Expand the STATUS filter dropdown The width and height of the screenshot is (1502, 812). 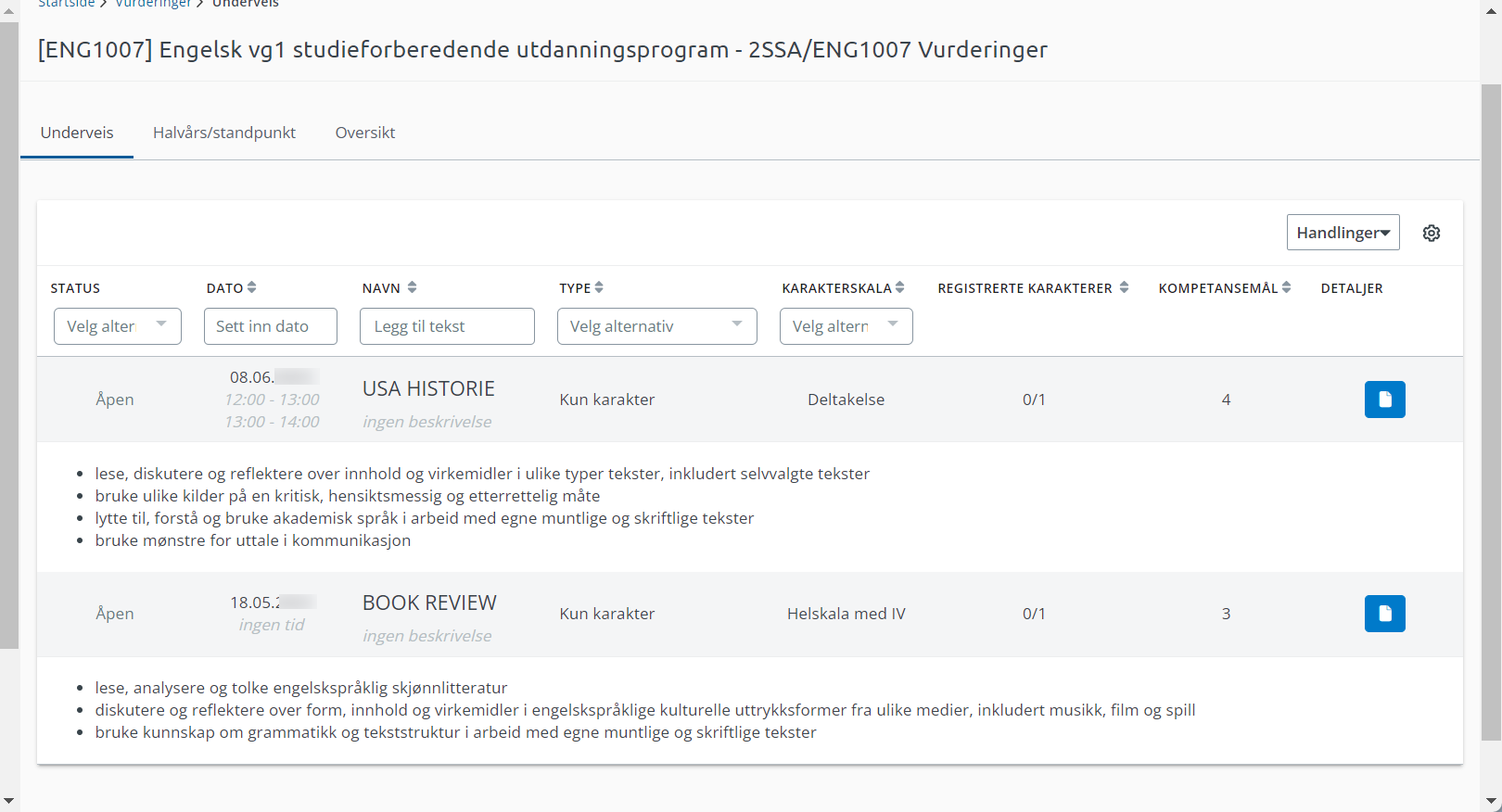click(x=118, y=326)
